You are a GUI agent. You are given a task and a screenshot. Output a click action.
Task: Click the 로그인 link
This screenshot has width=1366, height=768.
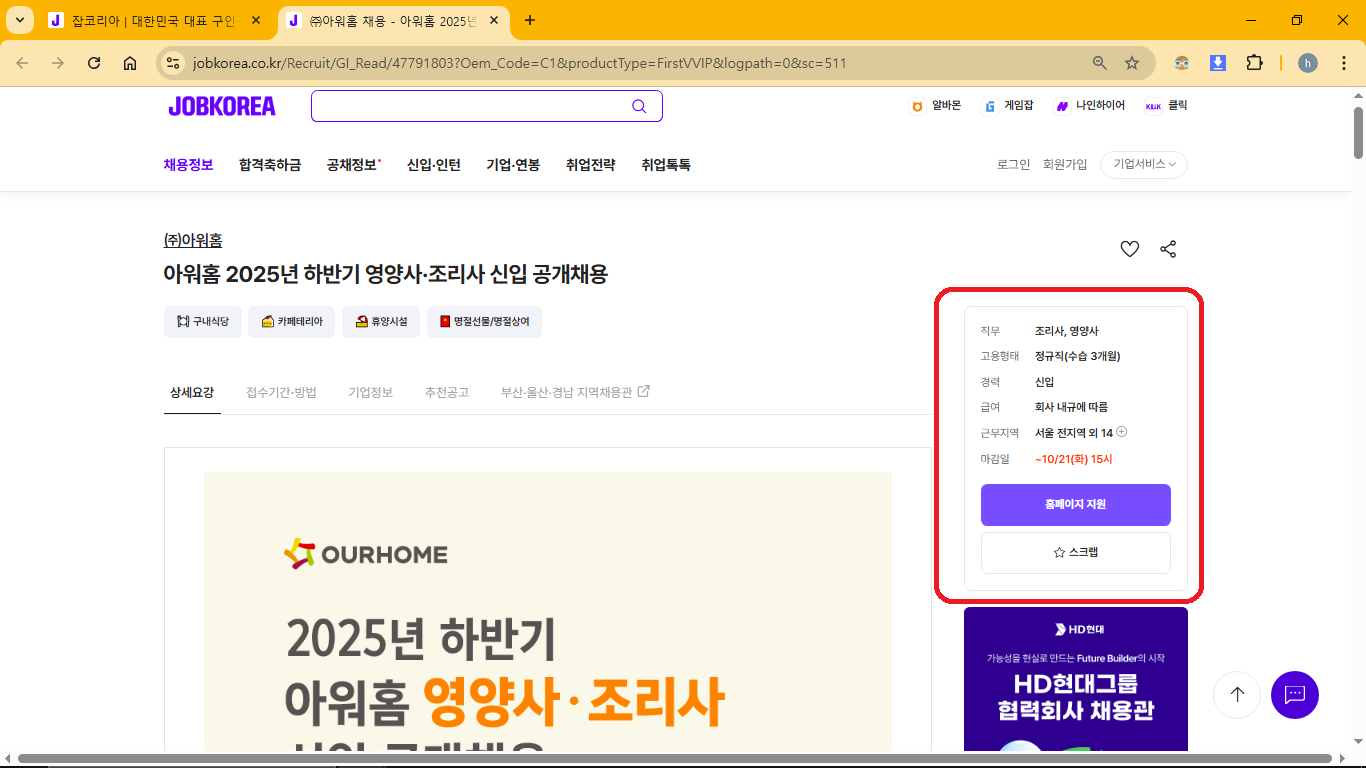click(1013, 165)
